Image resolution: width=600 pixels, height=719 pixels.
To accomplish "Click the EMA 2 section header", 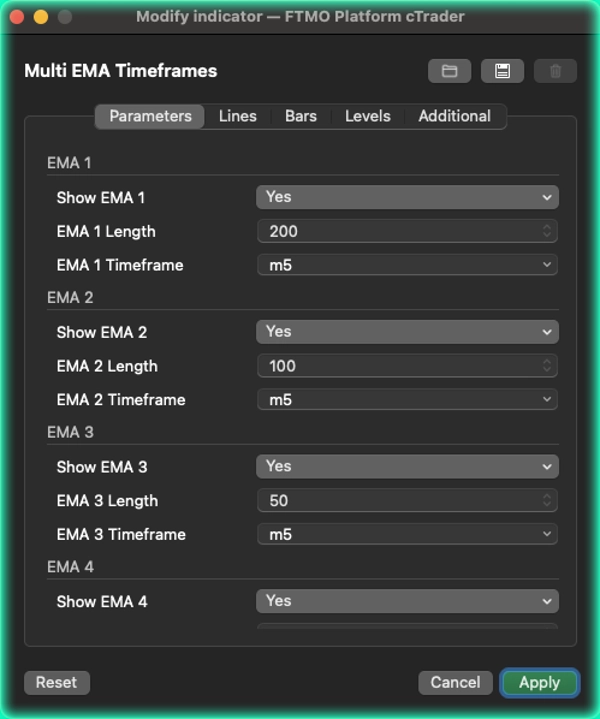I will point(70,298).
